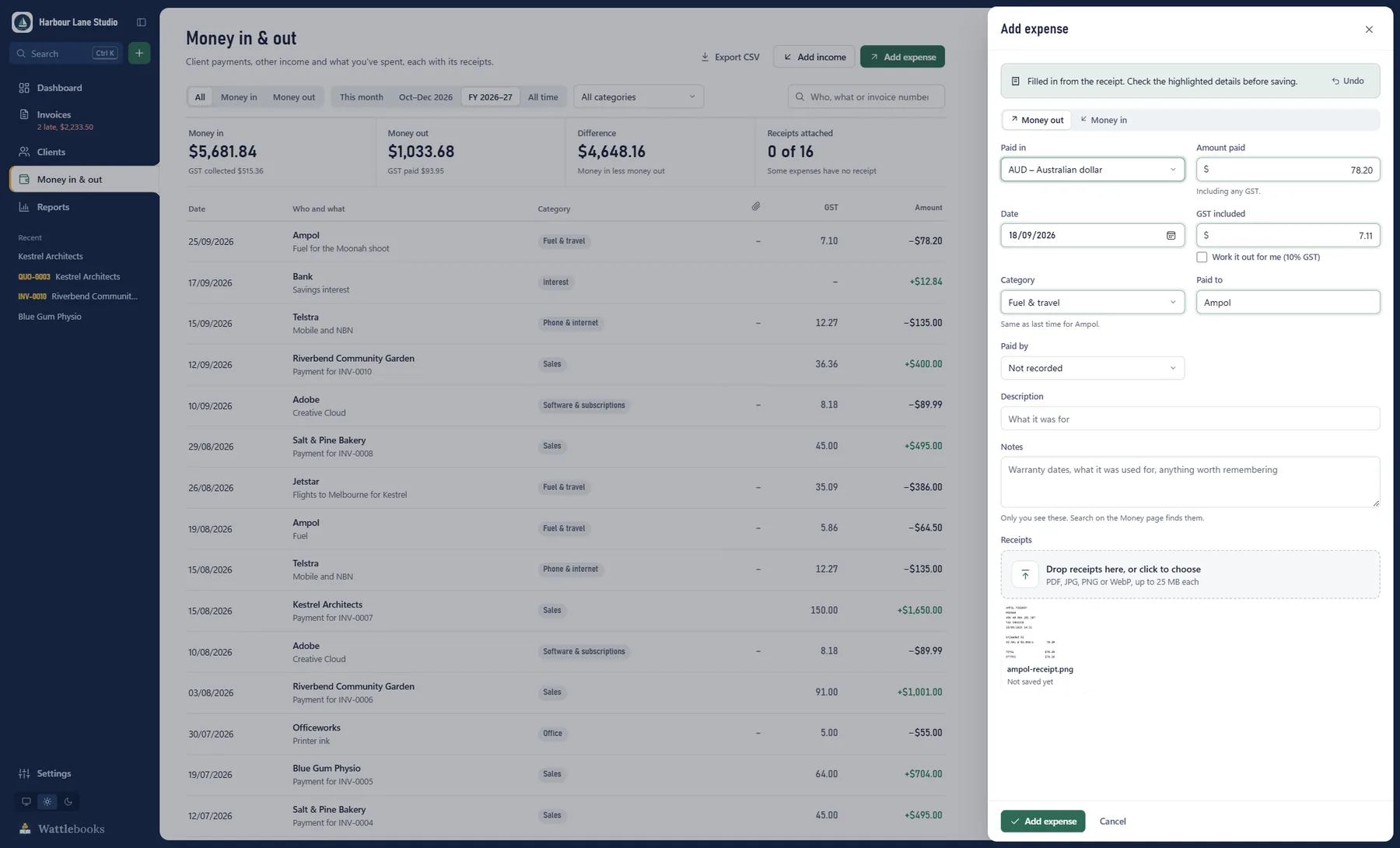Open the Category Fuel & travel dropdown
This screenshot has width=1400, height=848.
(x=1092, y=302)
